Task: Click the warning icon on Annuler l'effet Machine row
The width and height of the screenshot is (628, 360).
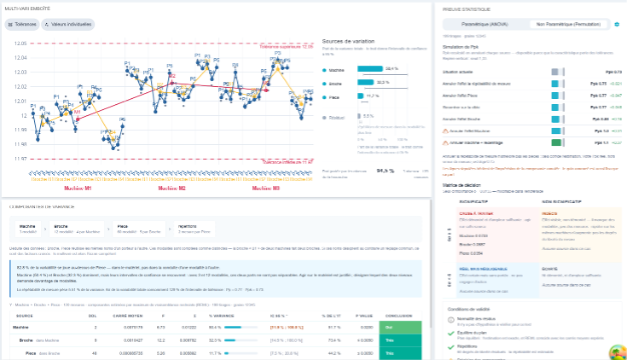Action: point(445,131)
